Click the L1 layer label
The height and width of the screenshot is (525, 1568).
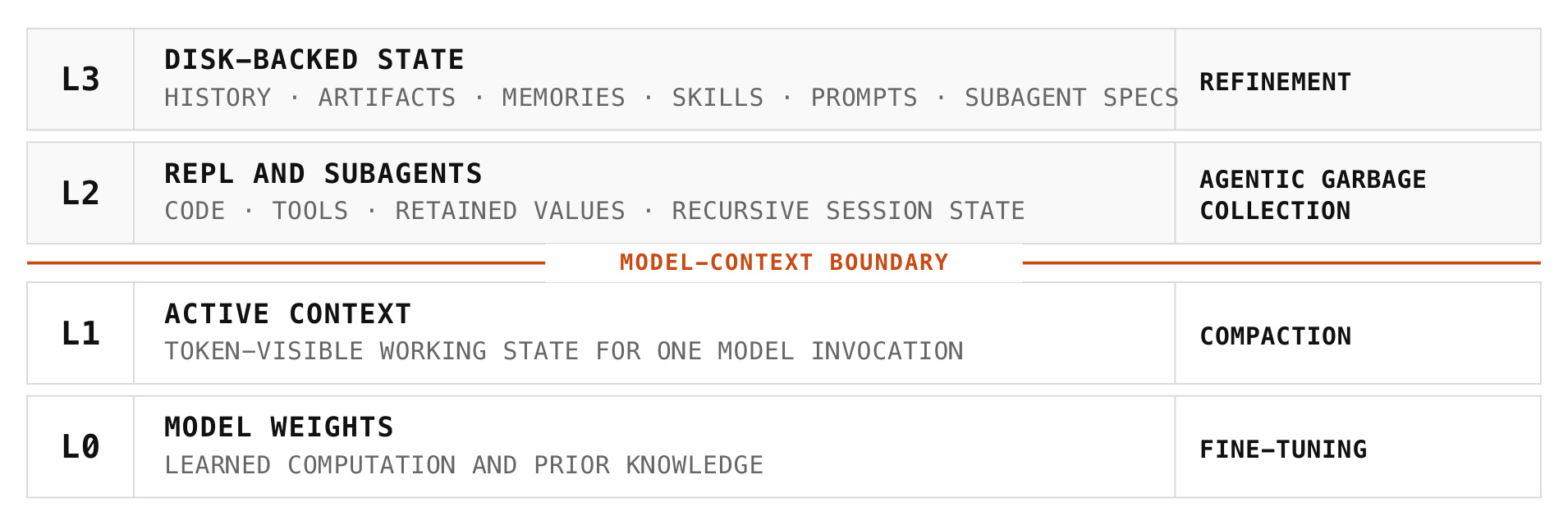click(80, 334)
